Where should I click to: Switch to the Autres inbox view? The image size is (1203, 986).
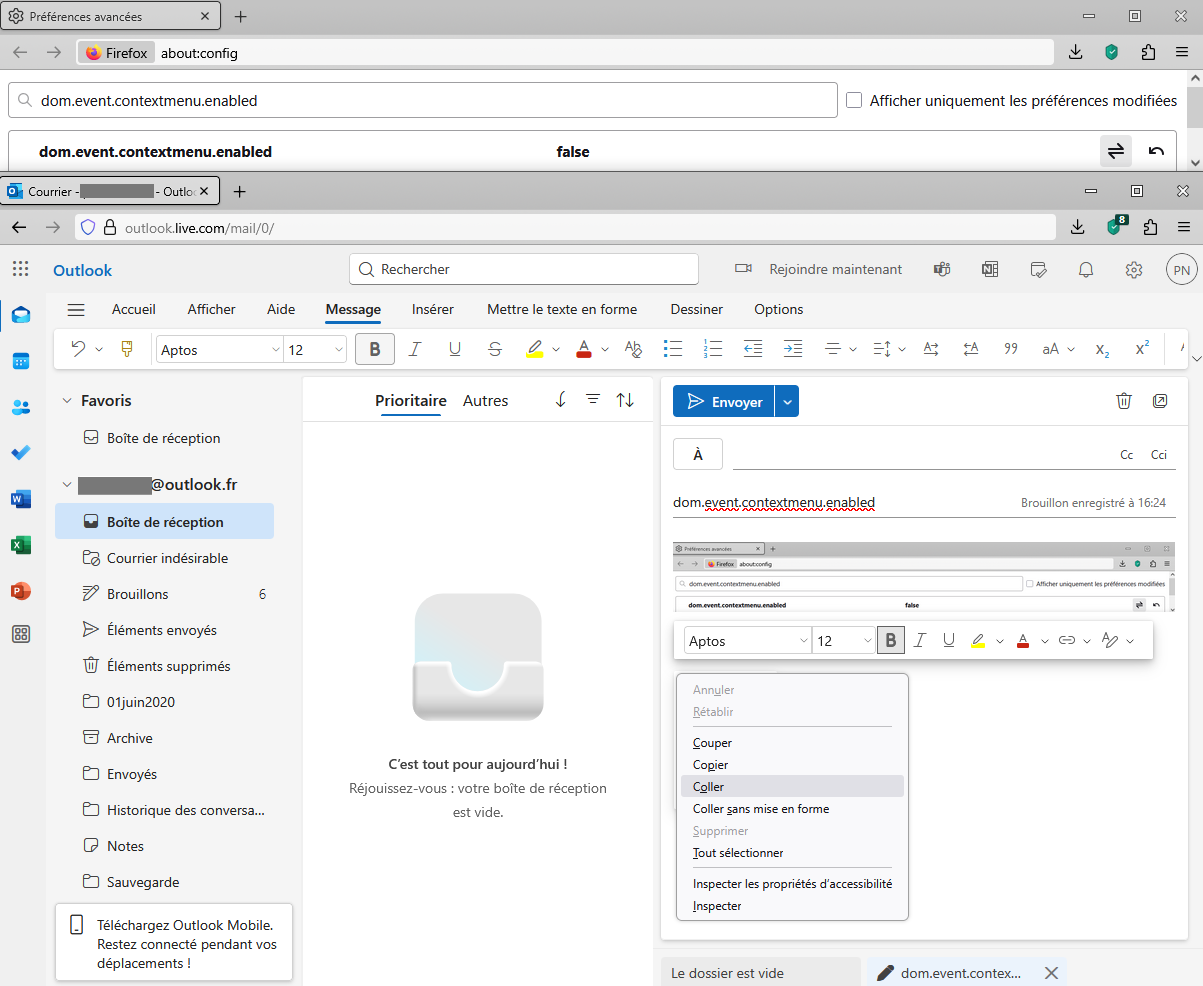(x=486, y=401)
